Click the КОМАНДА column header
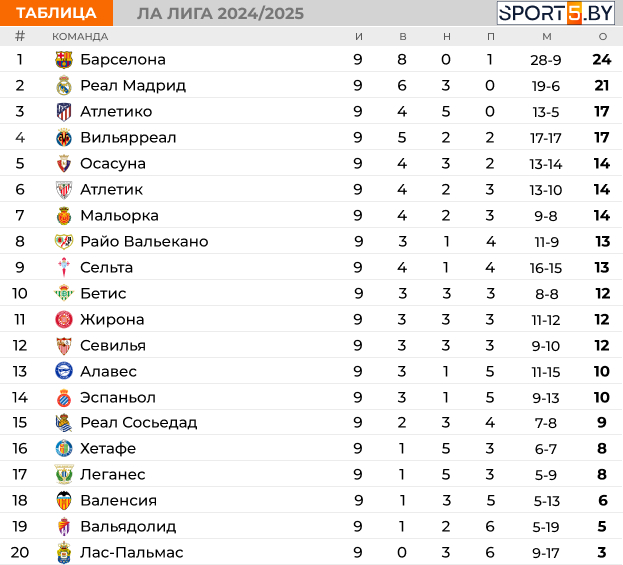The height and width of the screenshot is (565, 623). [x=80, y=37]
